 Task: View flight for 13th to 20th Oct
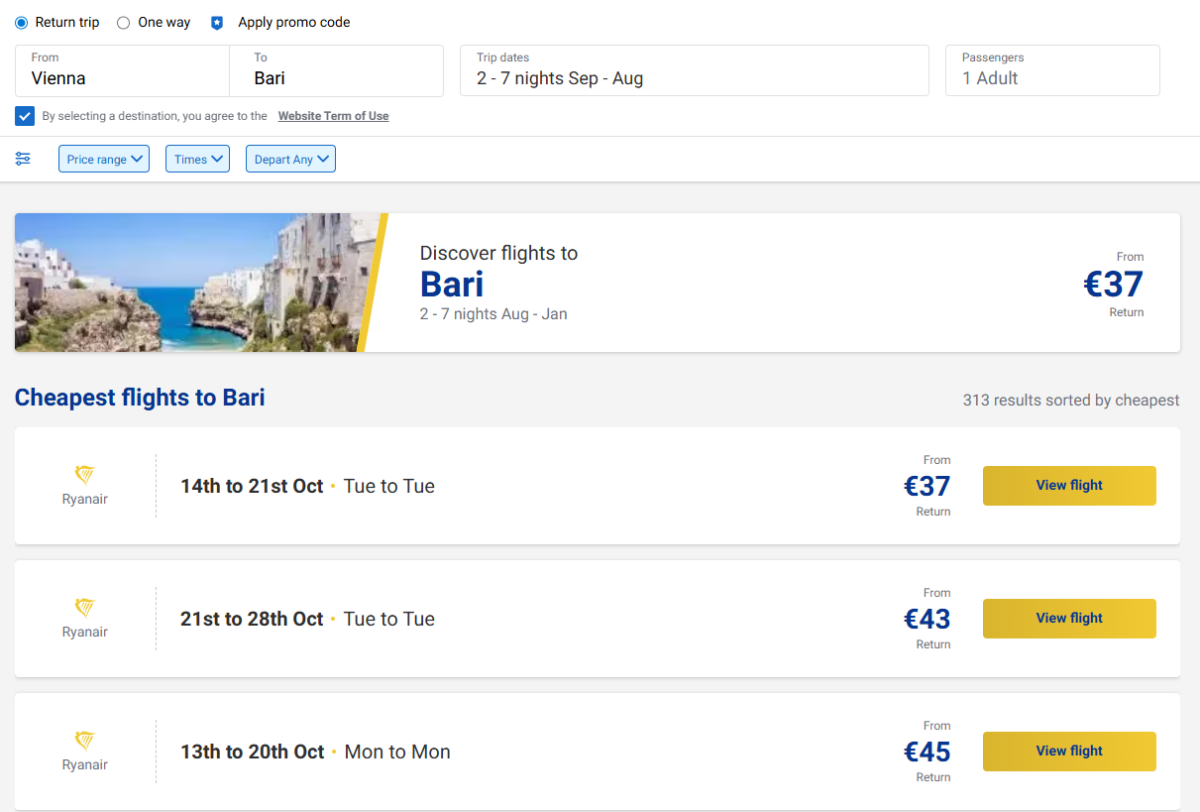pyautogui.click(x=1069, y=752)
